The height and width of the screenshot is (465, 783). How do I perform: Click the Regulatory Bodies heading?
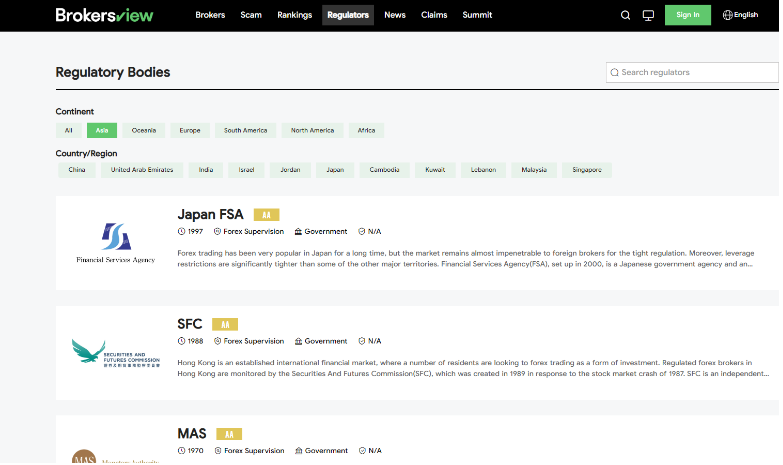coord(113,72)
